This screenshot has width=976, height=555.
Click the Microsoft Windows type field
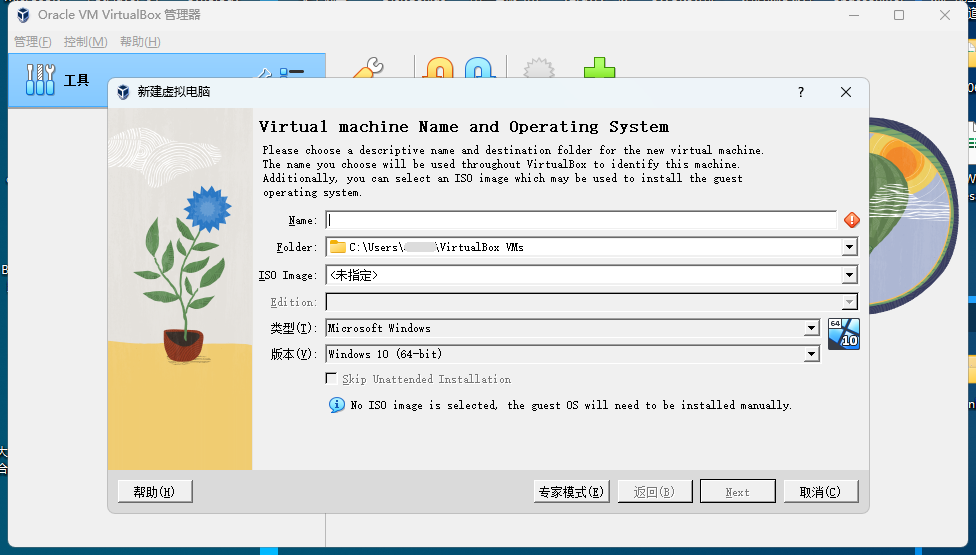click(573, 328)
